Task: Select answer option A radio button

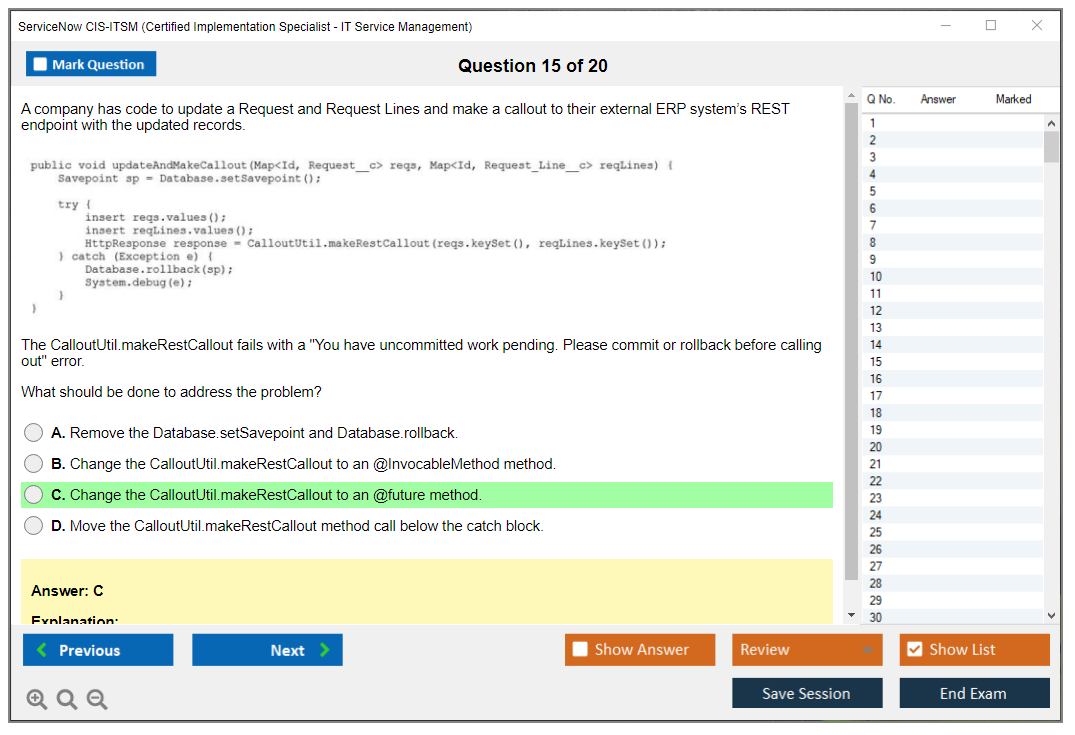Action: (34, 433)
